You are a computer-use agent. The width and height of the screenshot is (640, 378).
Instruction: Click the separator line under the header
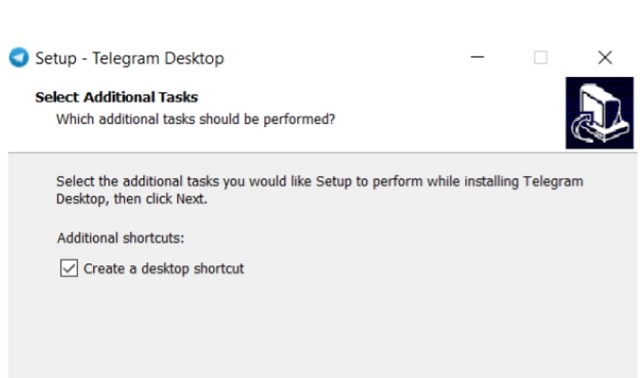322,153
